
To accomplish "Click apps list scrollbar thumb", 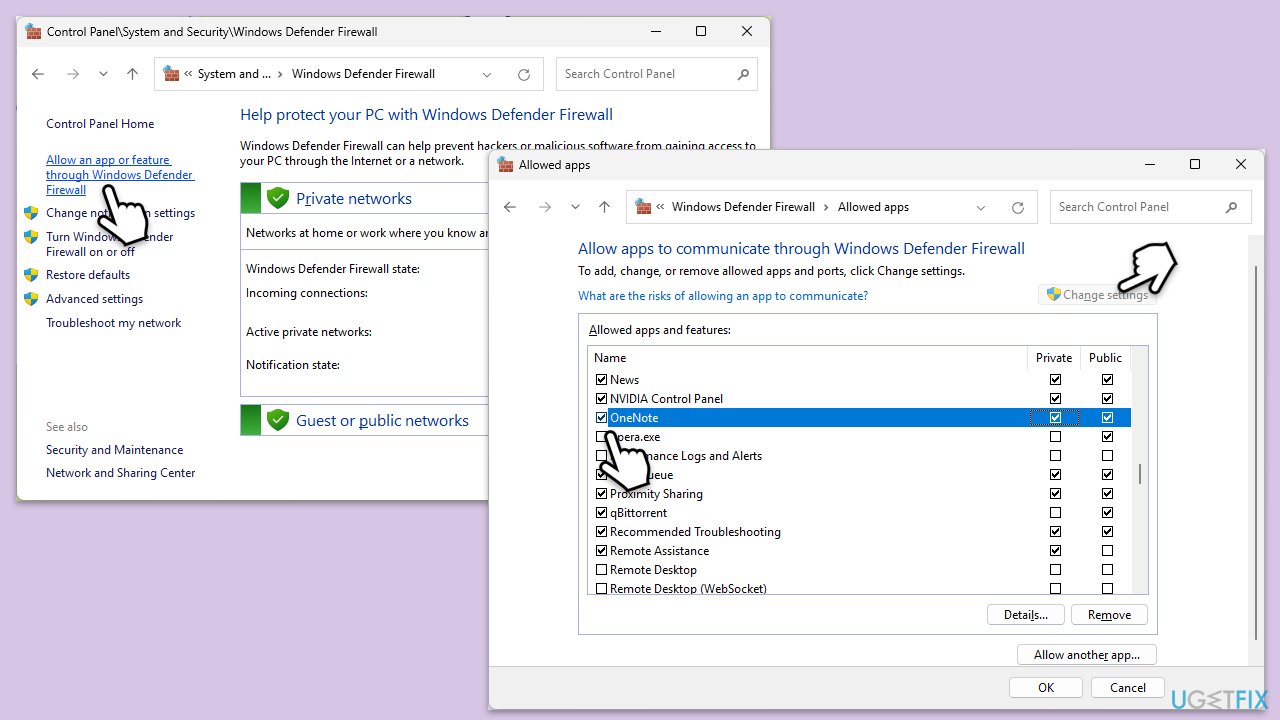I will tap(1140, 474).
